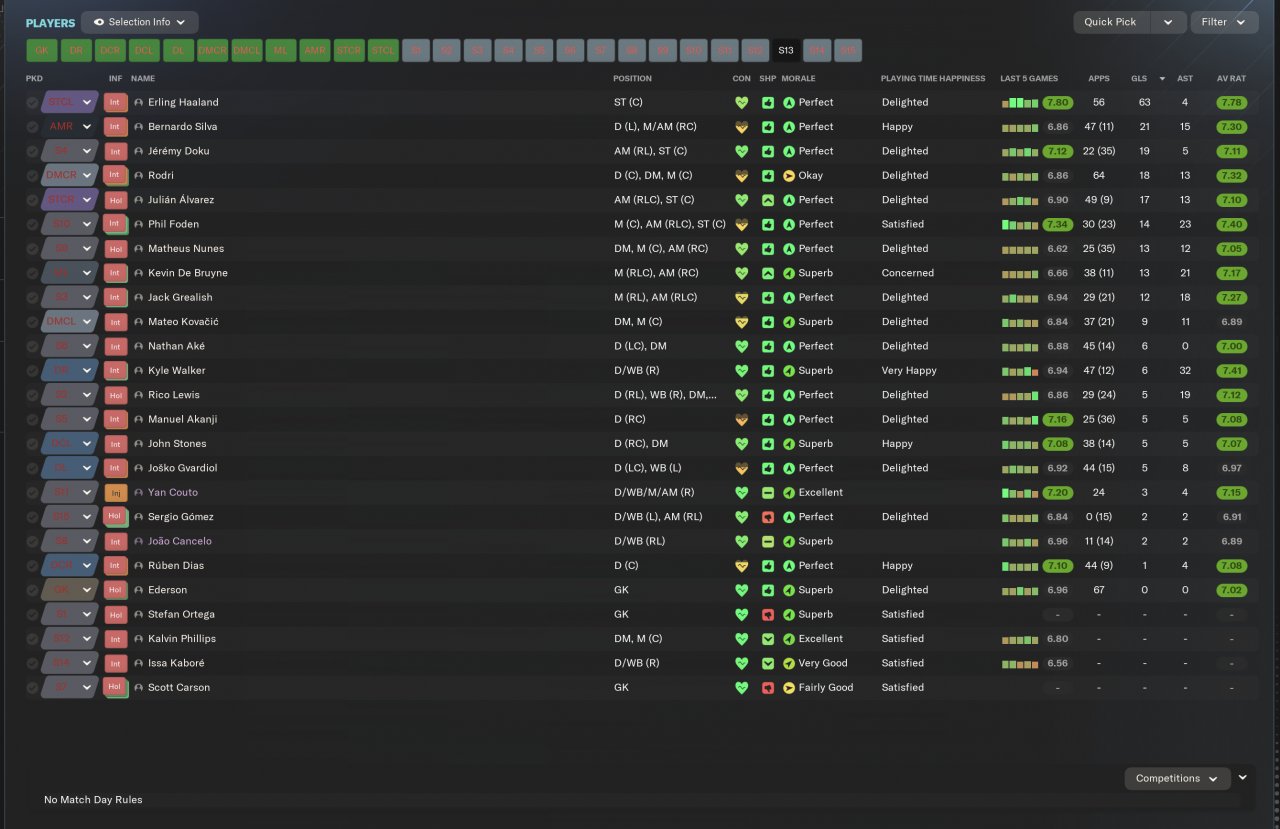Click Yan Couto's orange Inj injury icon
Image resolution: width=1280 pixels, height=829 pixels.
tap(115, 493)
